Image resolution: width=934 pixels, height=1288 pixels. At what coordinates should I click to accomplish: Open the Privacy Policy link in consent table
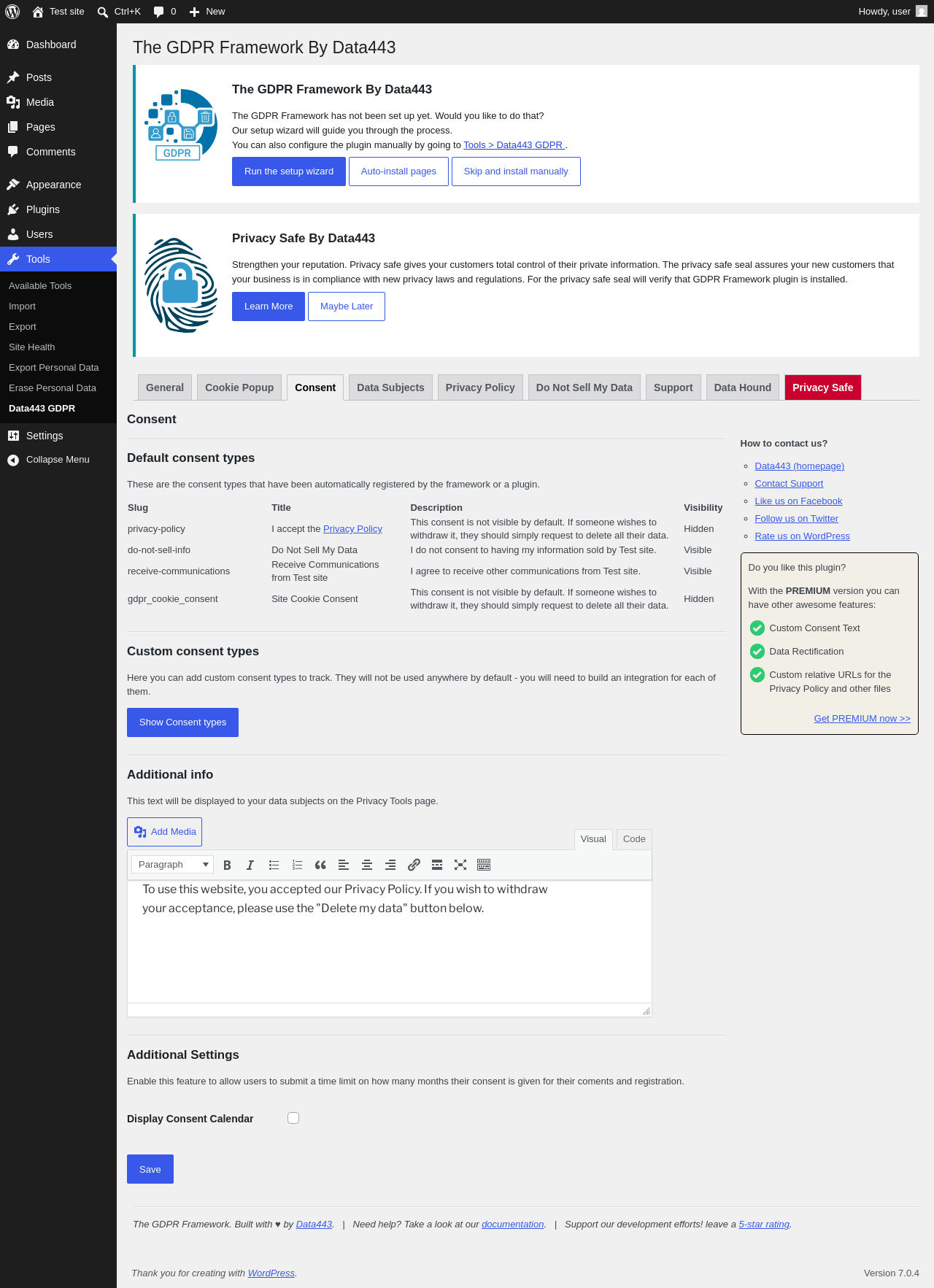[352, 529]
